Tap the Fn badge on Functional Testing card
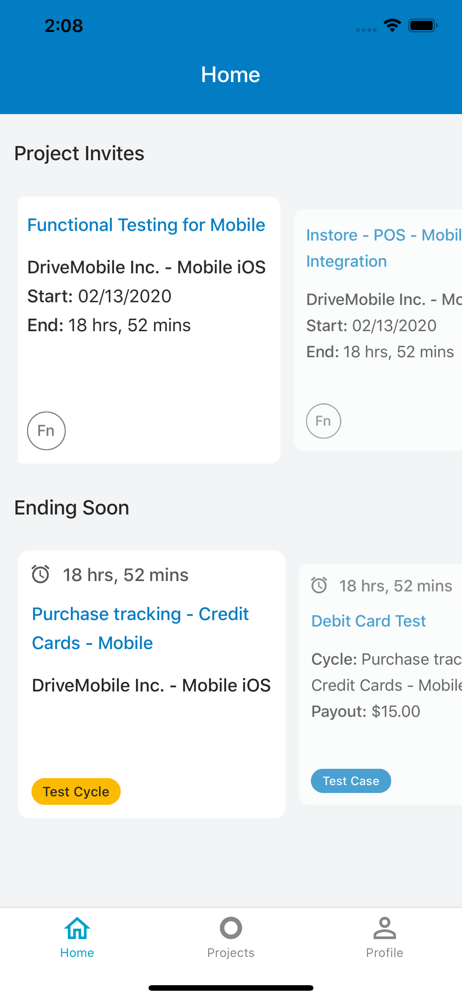 [46, 430]
